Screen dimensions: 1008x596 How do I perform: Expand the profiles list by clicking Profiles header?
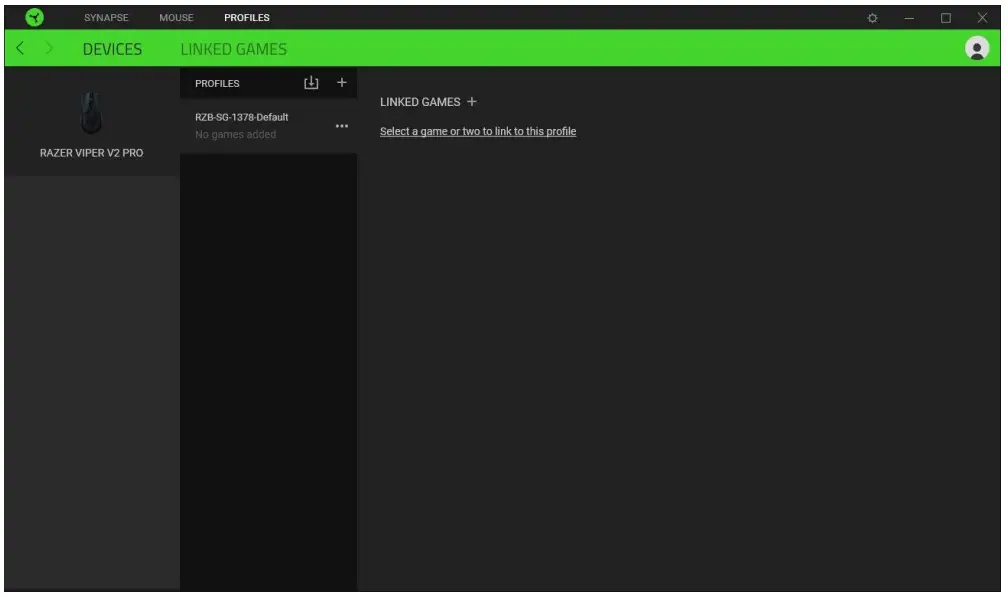click(219, 83)
